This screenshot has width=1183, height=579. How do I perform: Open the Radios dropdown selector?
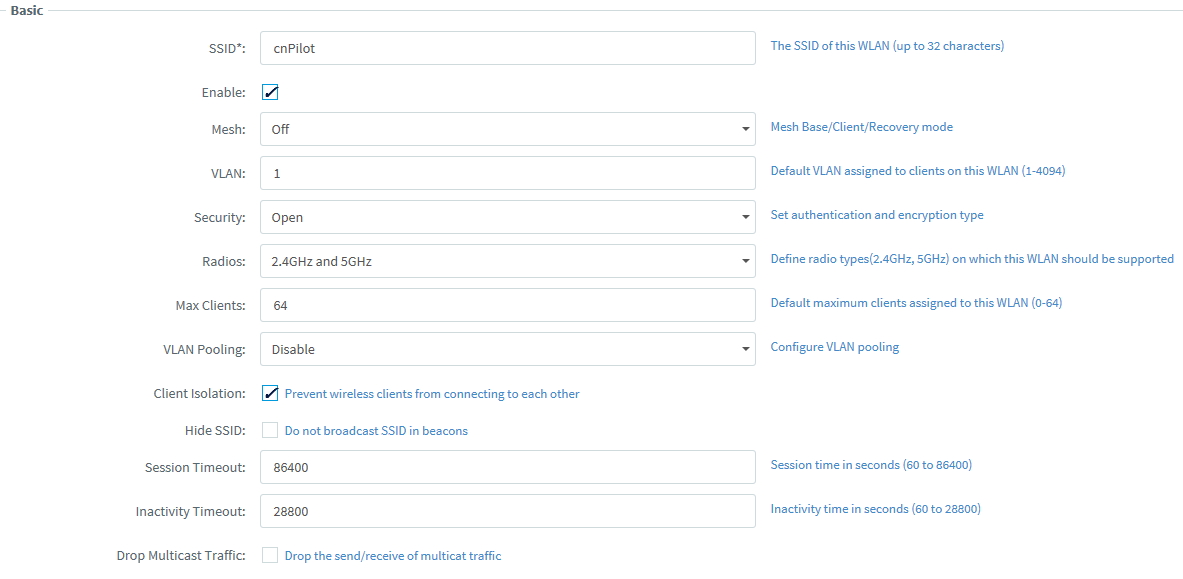pos(507,261)
